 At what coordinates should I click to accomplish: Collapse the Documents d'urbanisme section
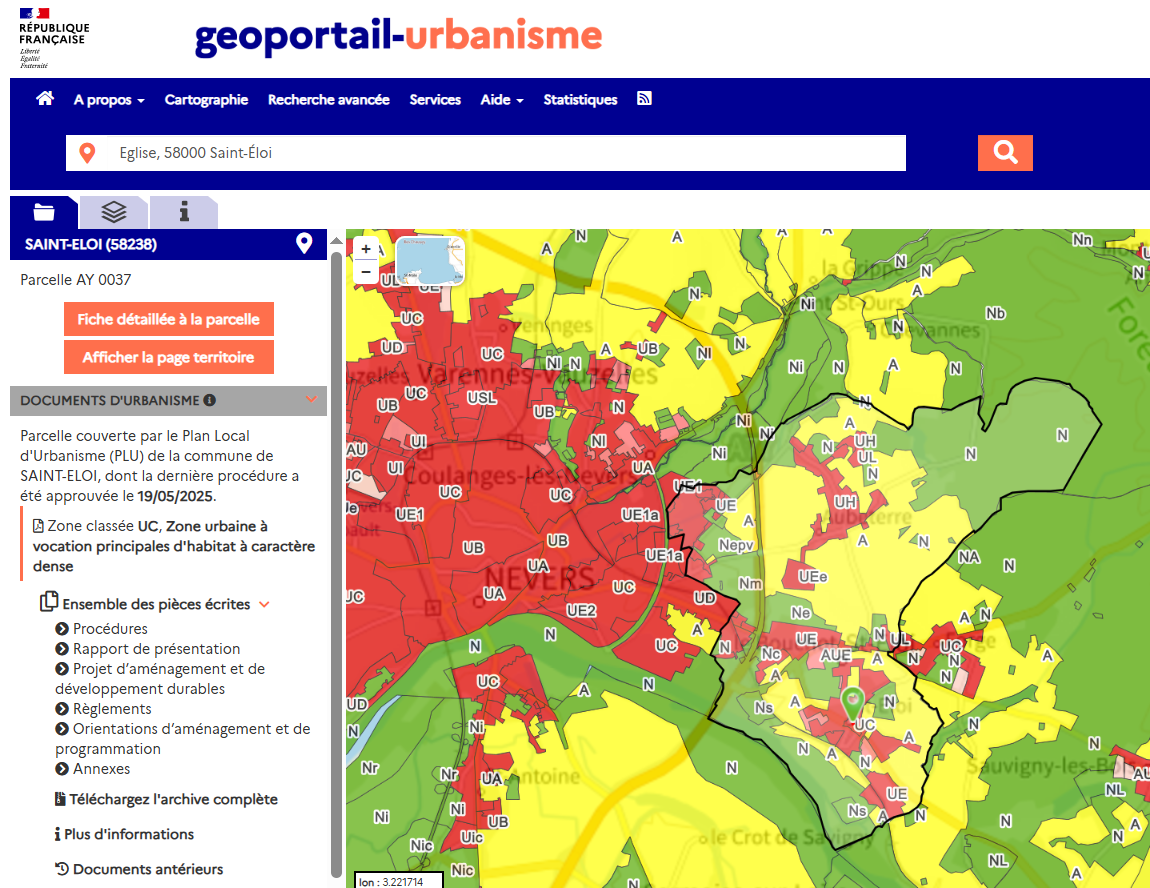[311, 399]
